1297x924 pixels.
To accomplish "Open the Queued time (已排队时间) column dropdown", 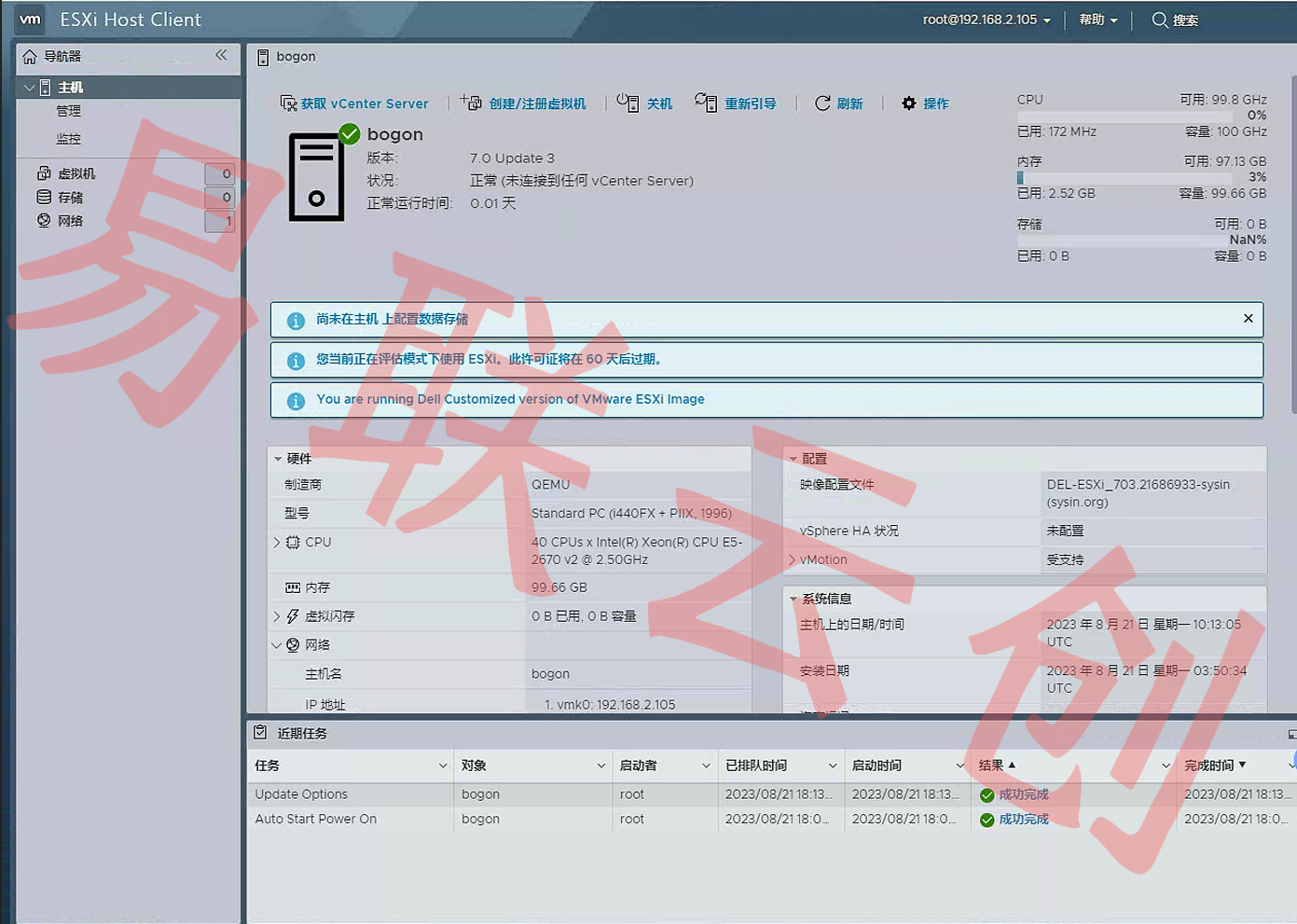I will point(833,765).
